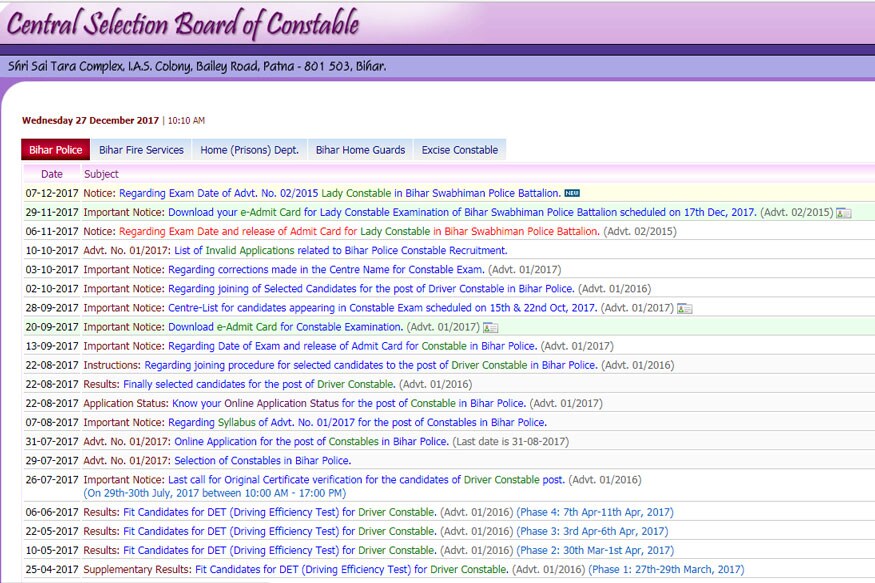
Task: Go to the Bihar Home Guards tab
Action: coord(360,150)
